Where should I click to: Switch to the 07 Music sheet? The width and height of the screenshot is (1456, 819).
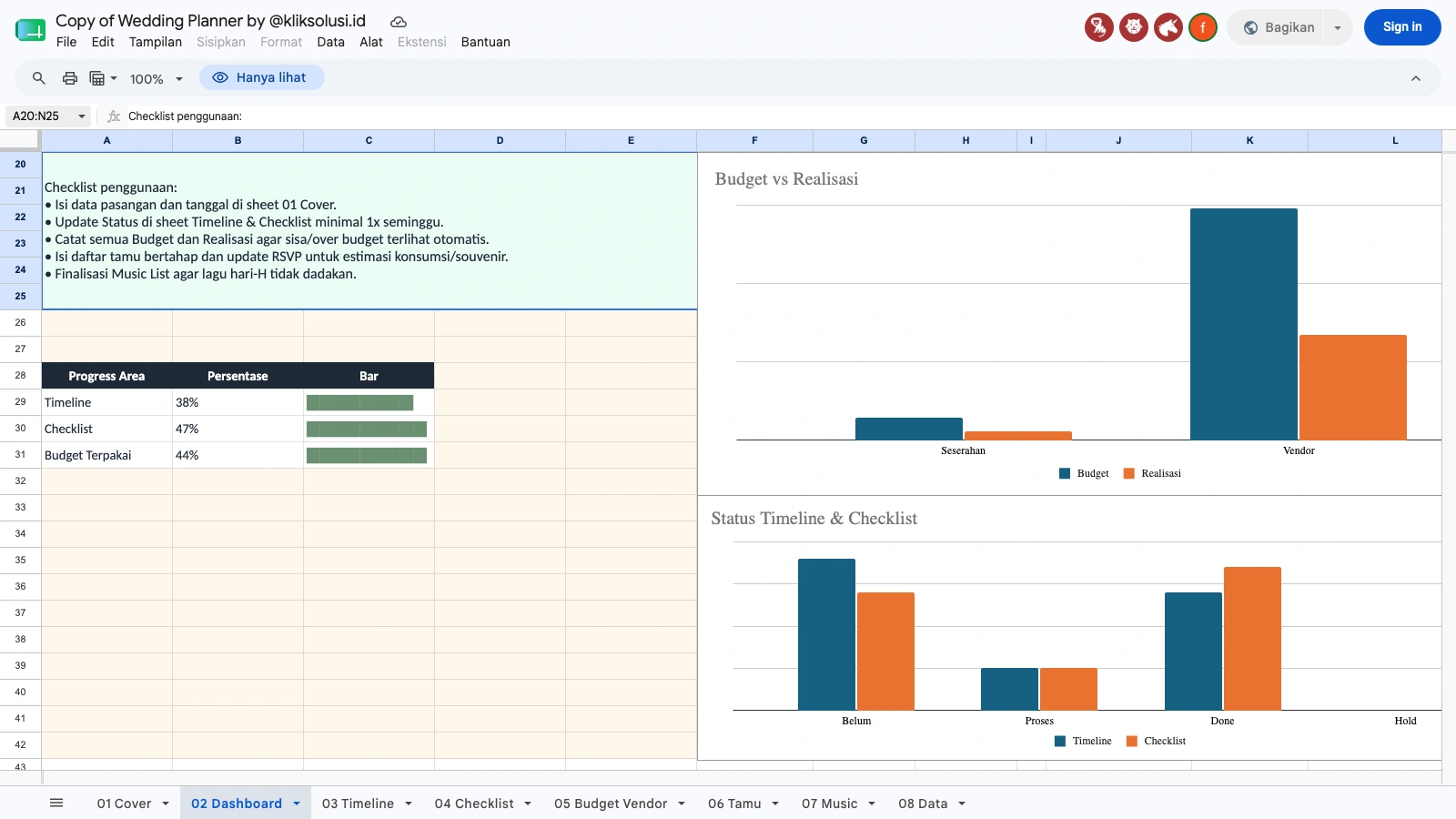(x=830, y=804)
